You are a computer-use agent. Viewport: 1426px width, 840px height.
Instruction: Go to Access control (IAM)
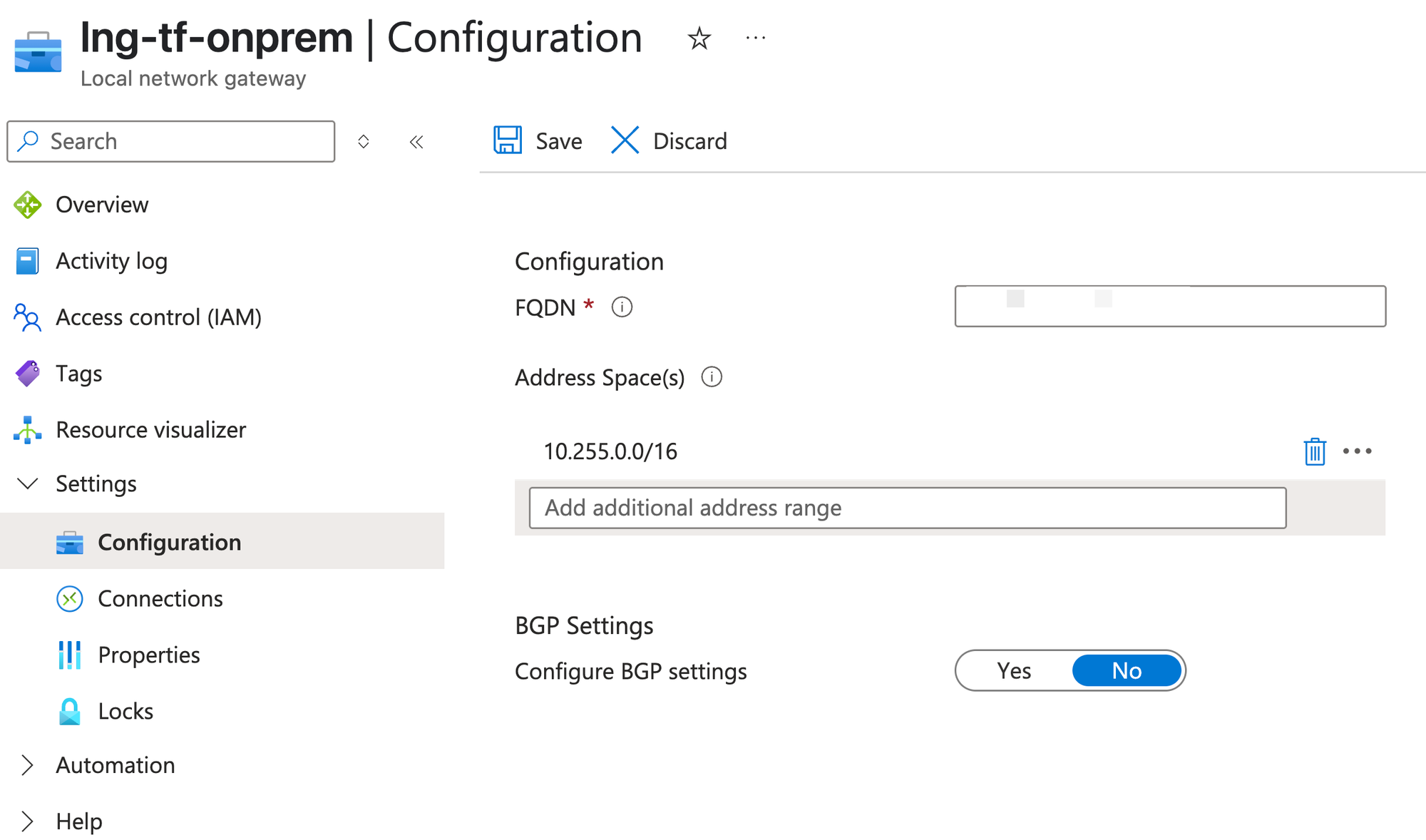click(x=158, y=317)
